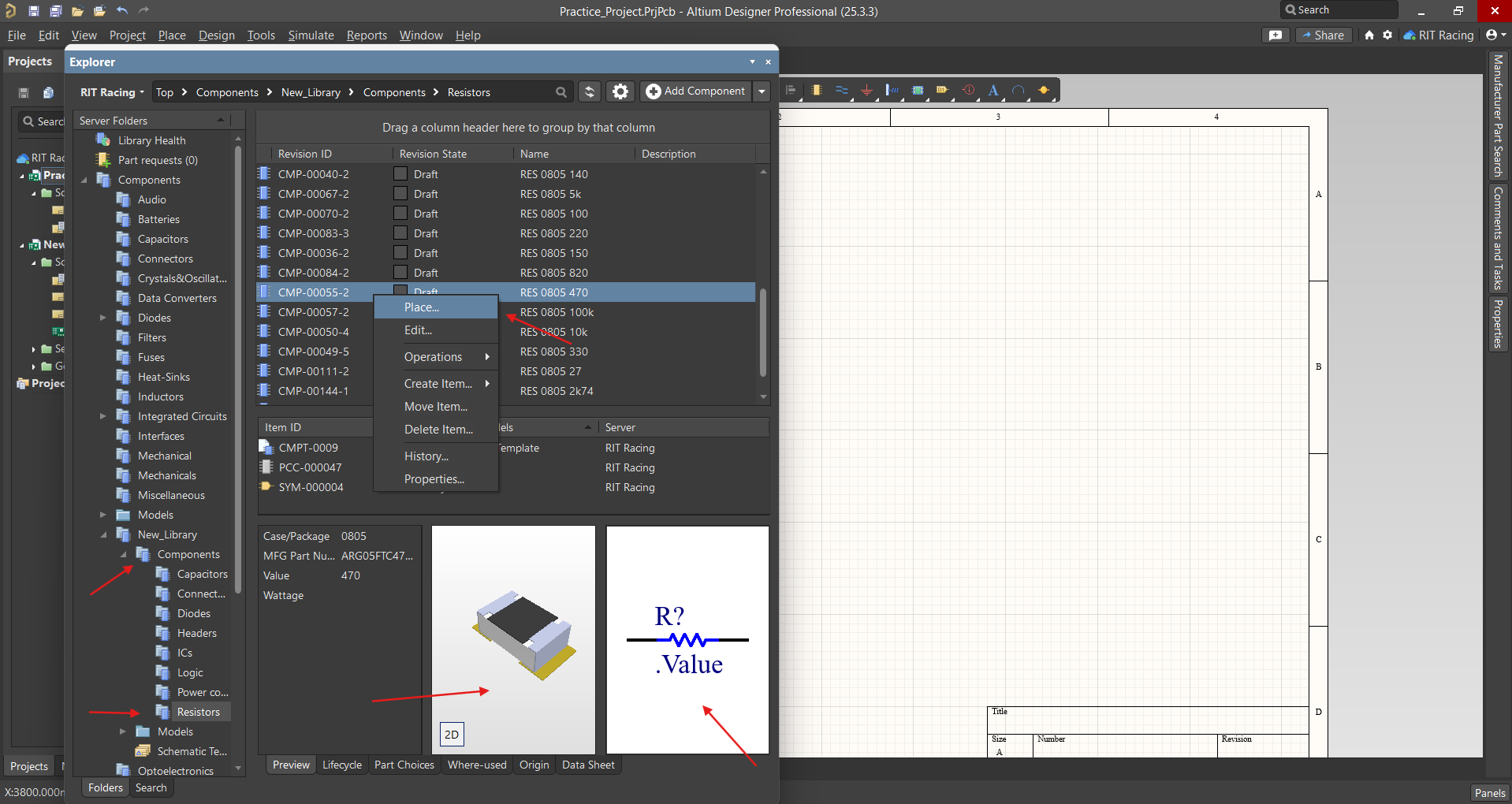Switch to the Lifecycle tab

pyautogui.click(x=342, y=765)
